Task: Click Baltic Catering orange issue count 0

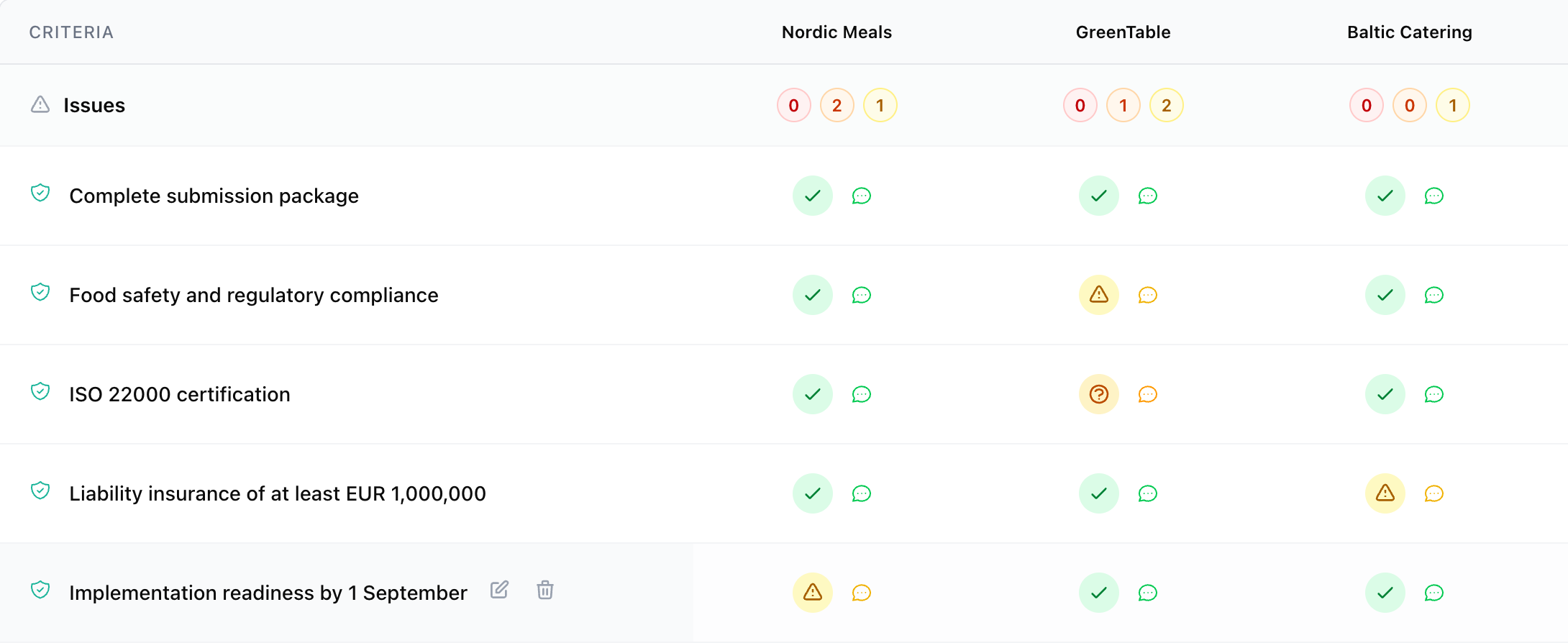Action: pos(1410,106)
